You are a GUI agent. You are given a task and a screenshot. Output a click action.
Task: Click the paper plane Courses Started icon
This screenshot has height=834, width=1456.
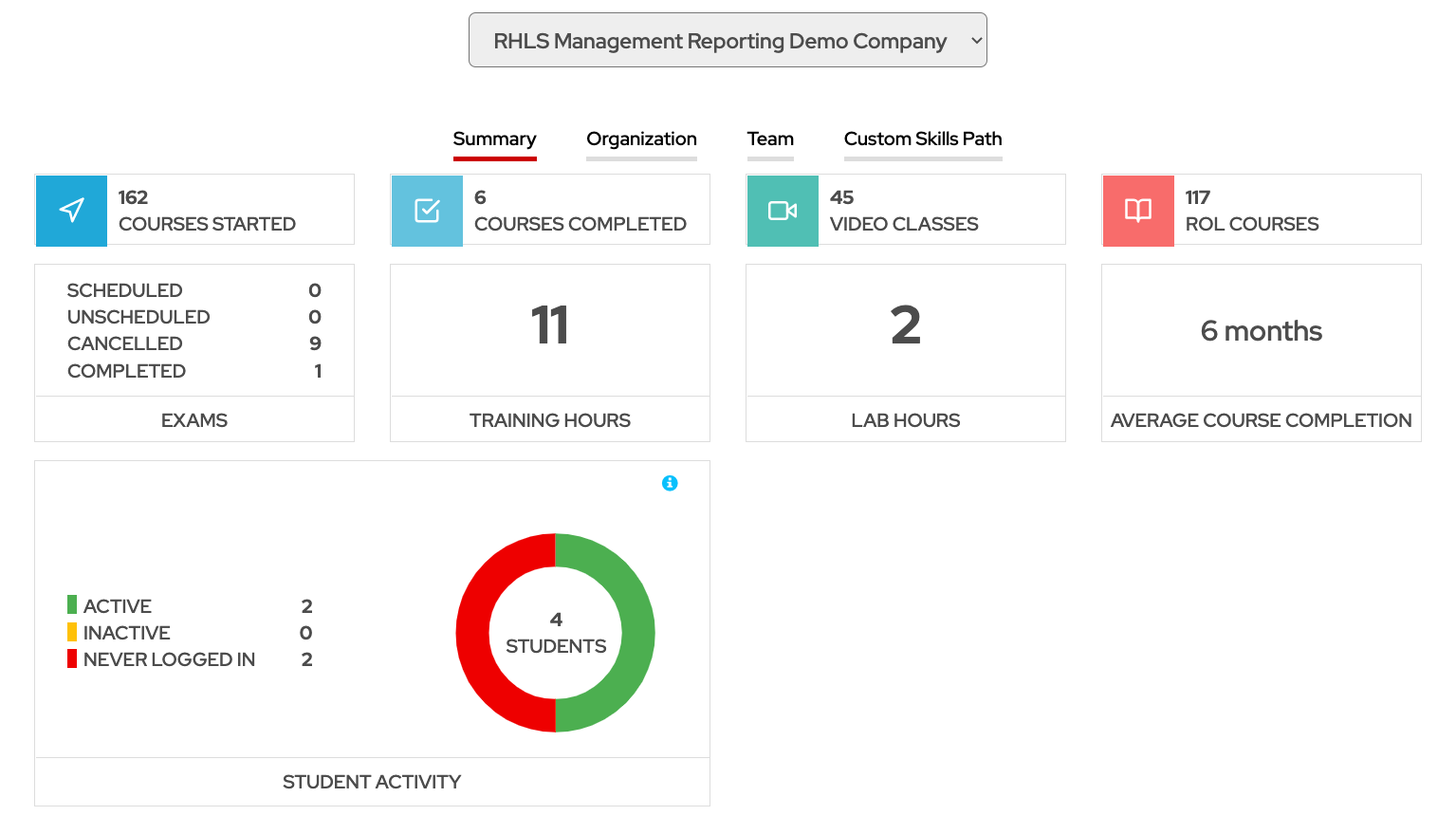tap(70, 210)
